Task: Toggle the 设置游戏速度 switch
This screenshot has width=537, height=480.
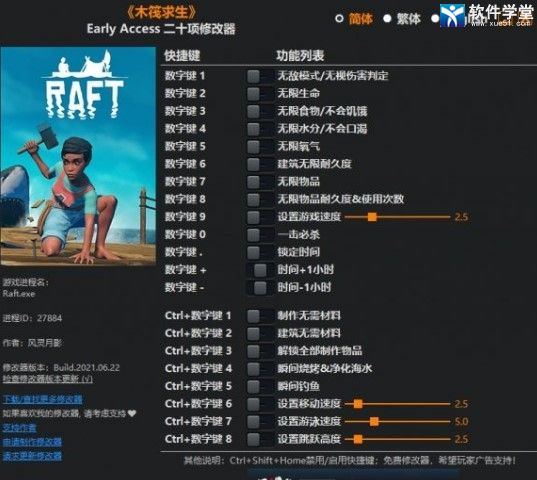Action: (x=260, y=217)
